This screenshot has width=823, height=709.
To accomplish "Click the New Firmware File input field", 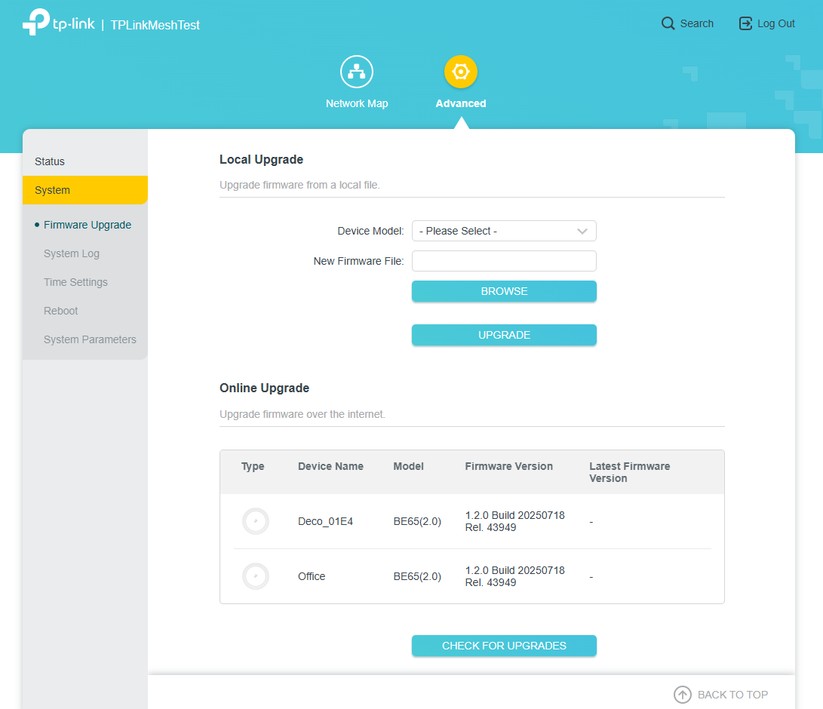I will click(x=504, y=260).
